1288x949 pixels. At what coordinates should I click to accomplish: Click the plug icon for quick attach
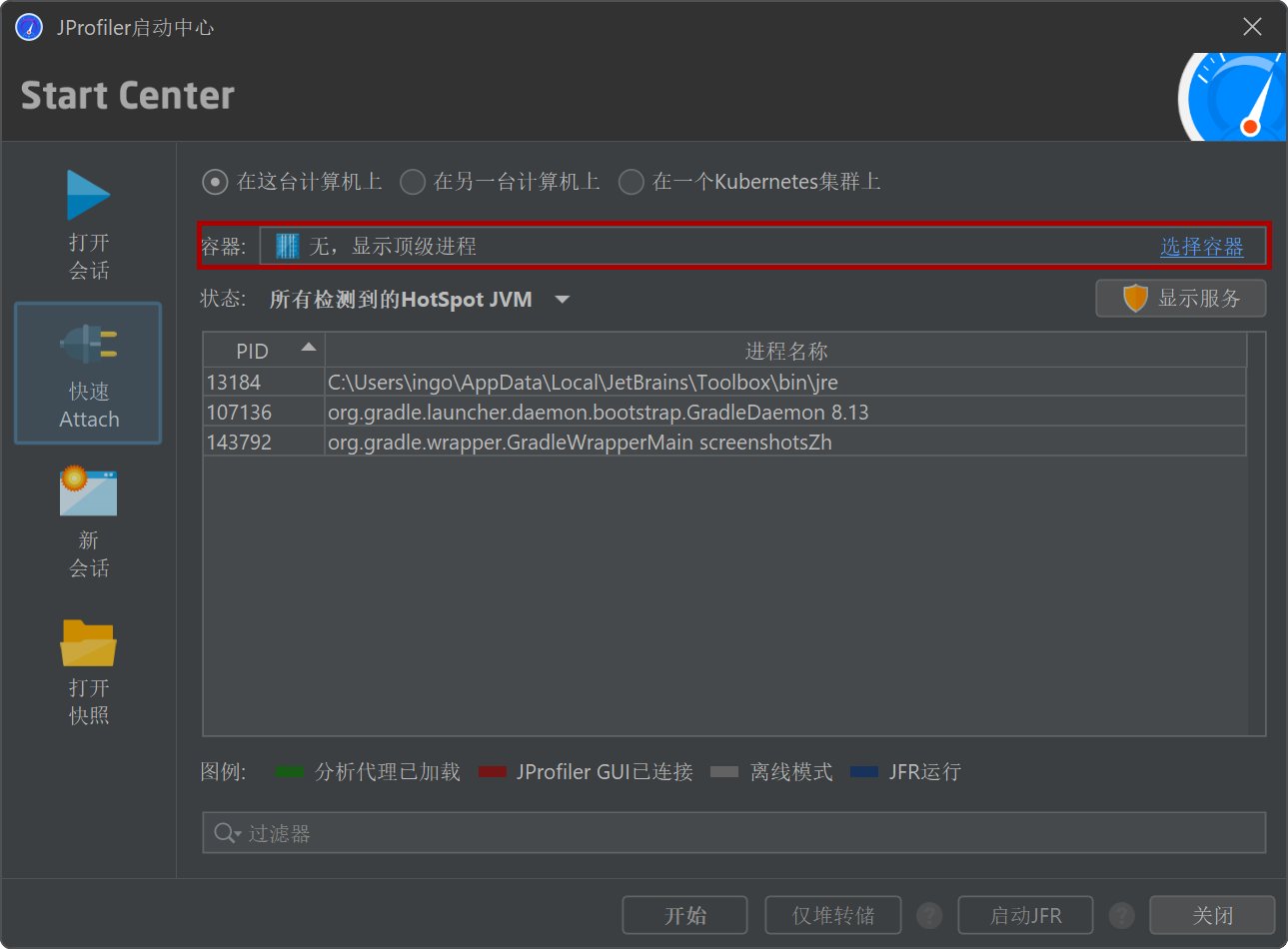click(x=88, y=345)
